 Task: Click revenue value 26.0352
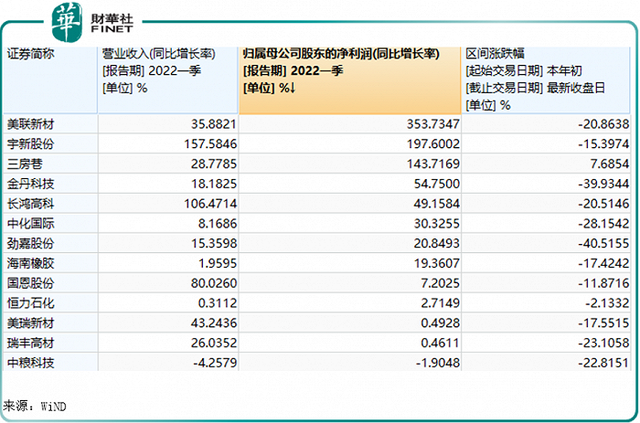click(214, 343)
